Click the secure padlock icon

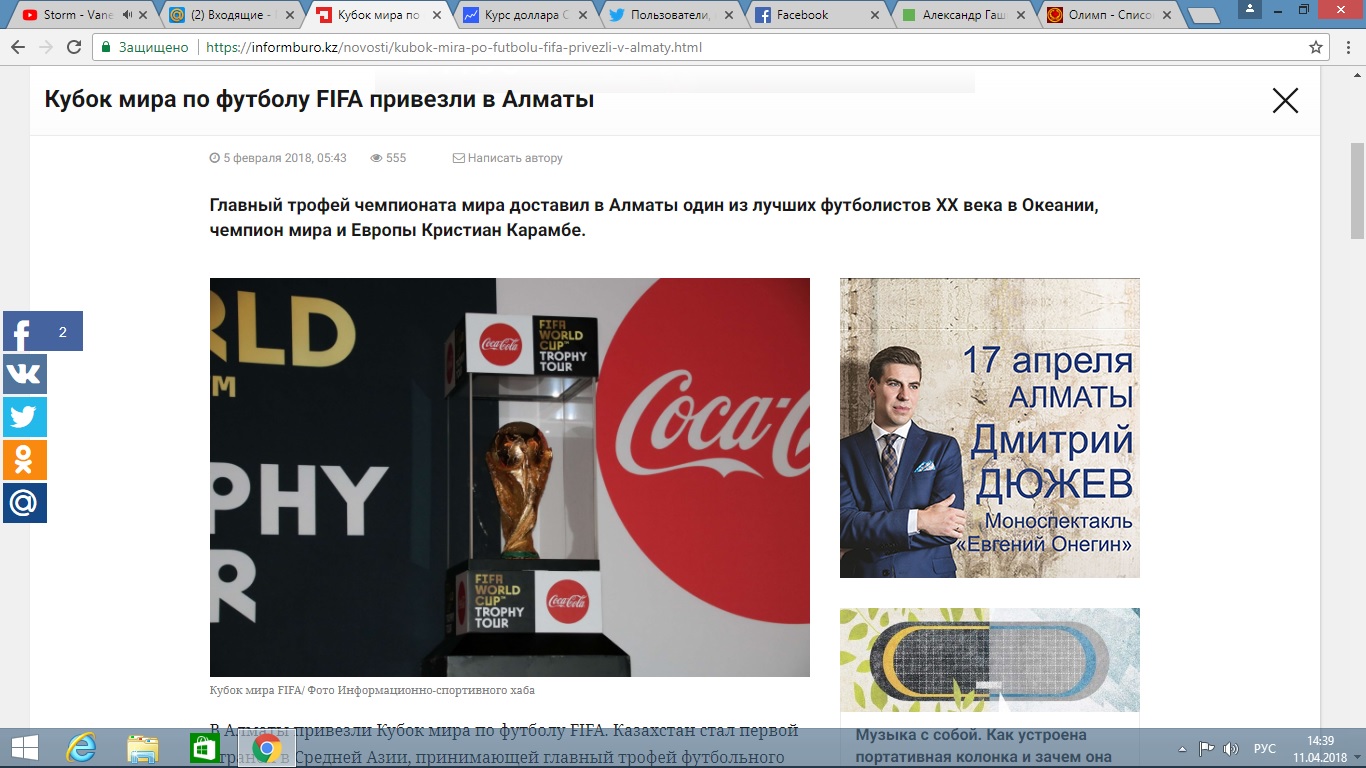pyautogui.click(x=106, y=47)
